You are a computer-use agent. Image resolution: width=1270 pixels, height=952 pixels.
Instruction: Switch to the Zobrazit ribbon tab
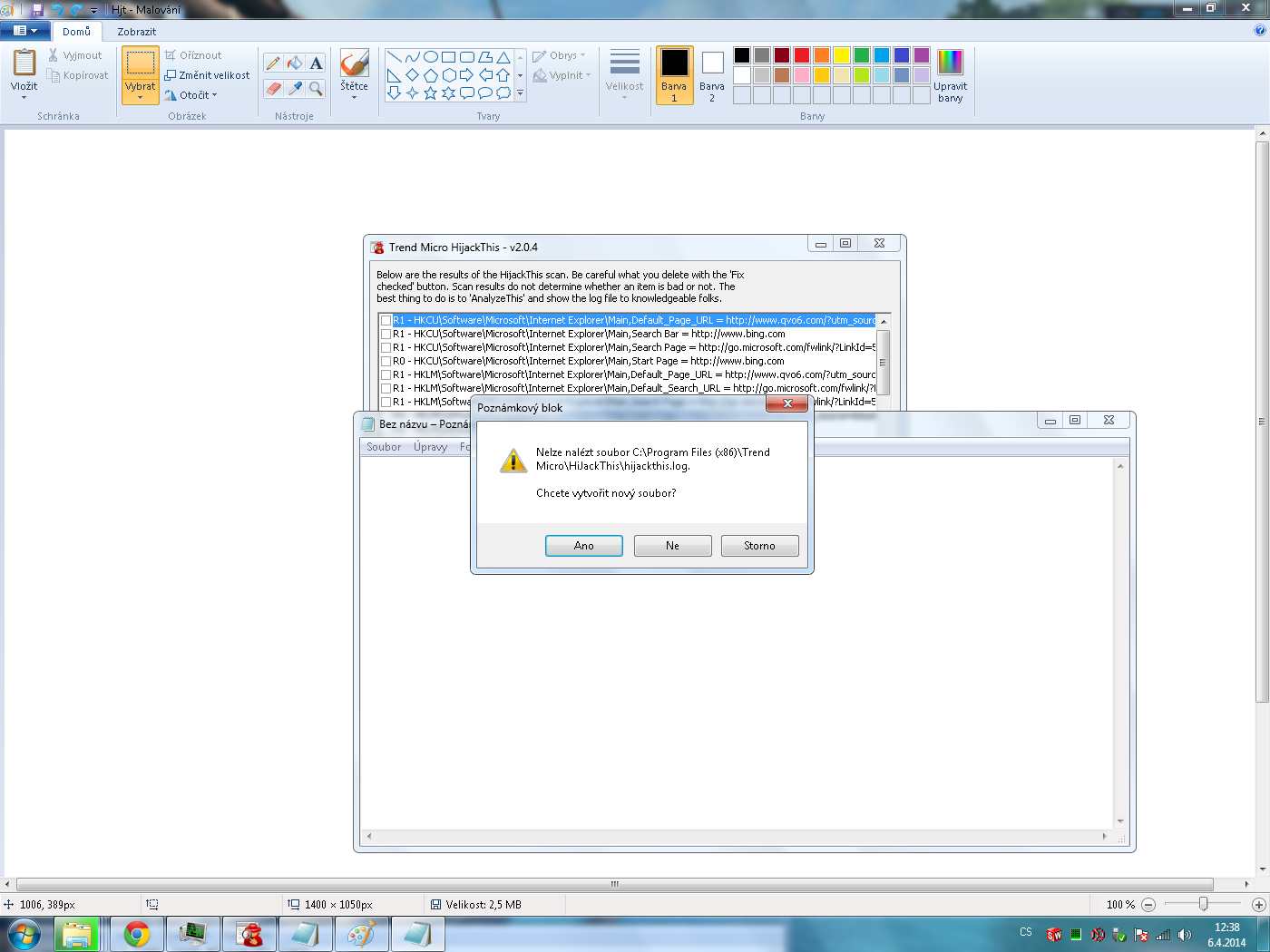pyautogui.click(x=137, y=32)
